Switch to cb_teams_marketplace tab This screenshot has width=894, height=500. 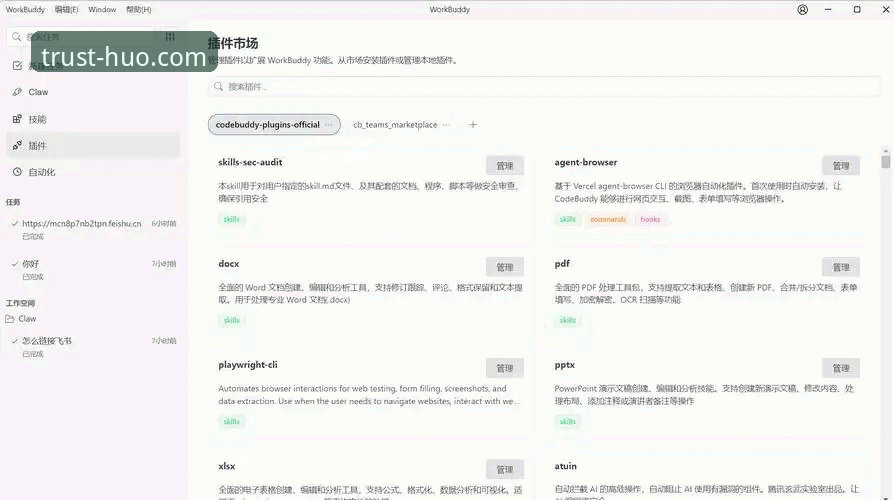click(x=395, y=125)
